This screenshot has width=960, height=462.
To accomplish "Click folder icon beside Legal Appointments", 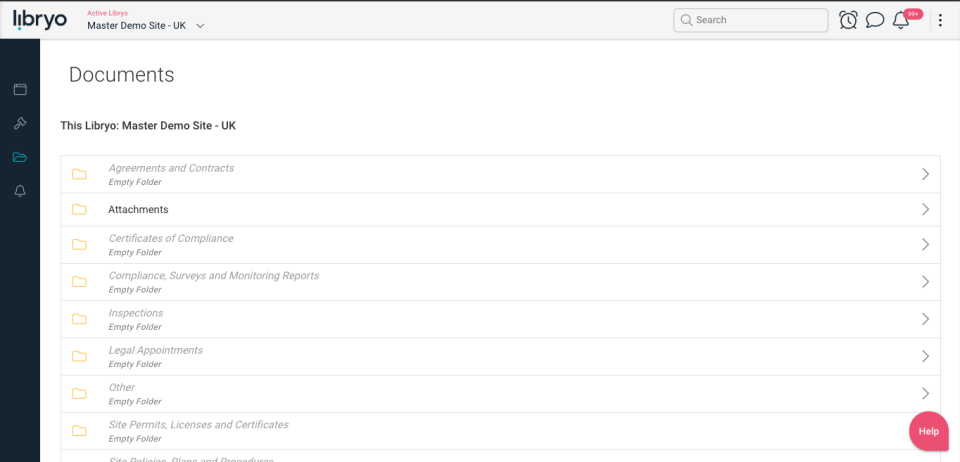I will [x=79, y=357].
